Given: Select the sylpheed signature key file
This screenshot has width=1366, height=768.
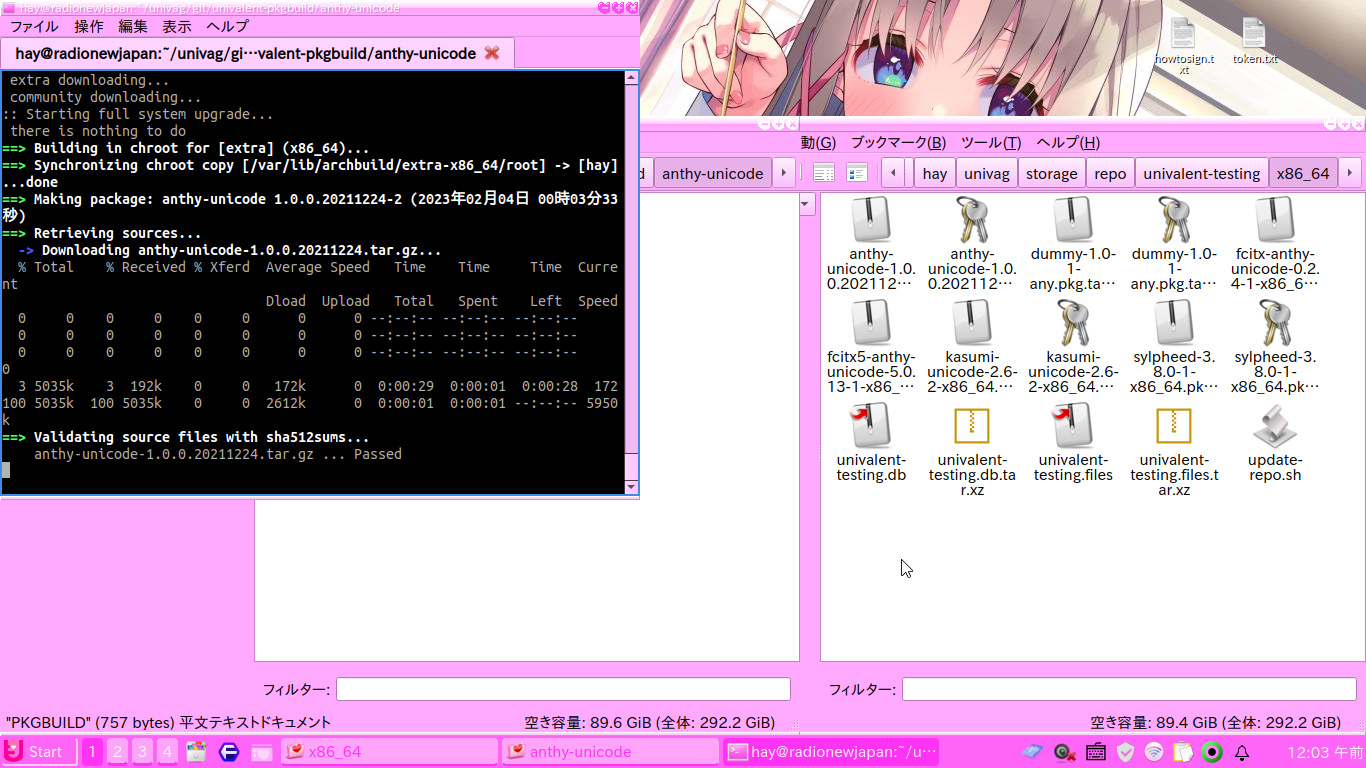Looking at the screenshot, I should (1275, 324).
